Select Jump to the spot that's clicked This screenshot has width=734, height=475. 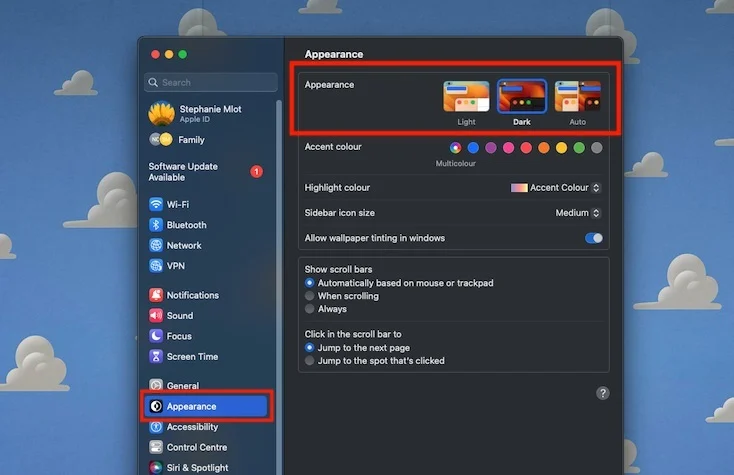(x=309, y=361)
